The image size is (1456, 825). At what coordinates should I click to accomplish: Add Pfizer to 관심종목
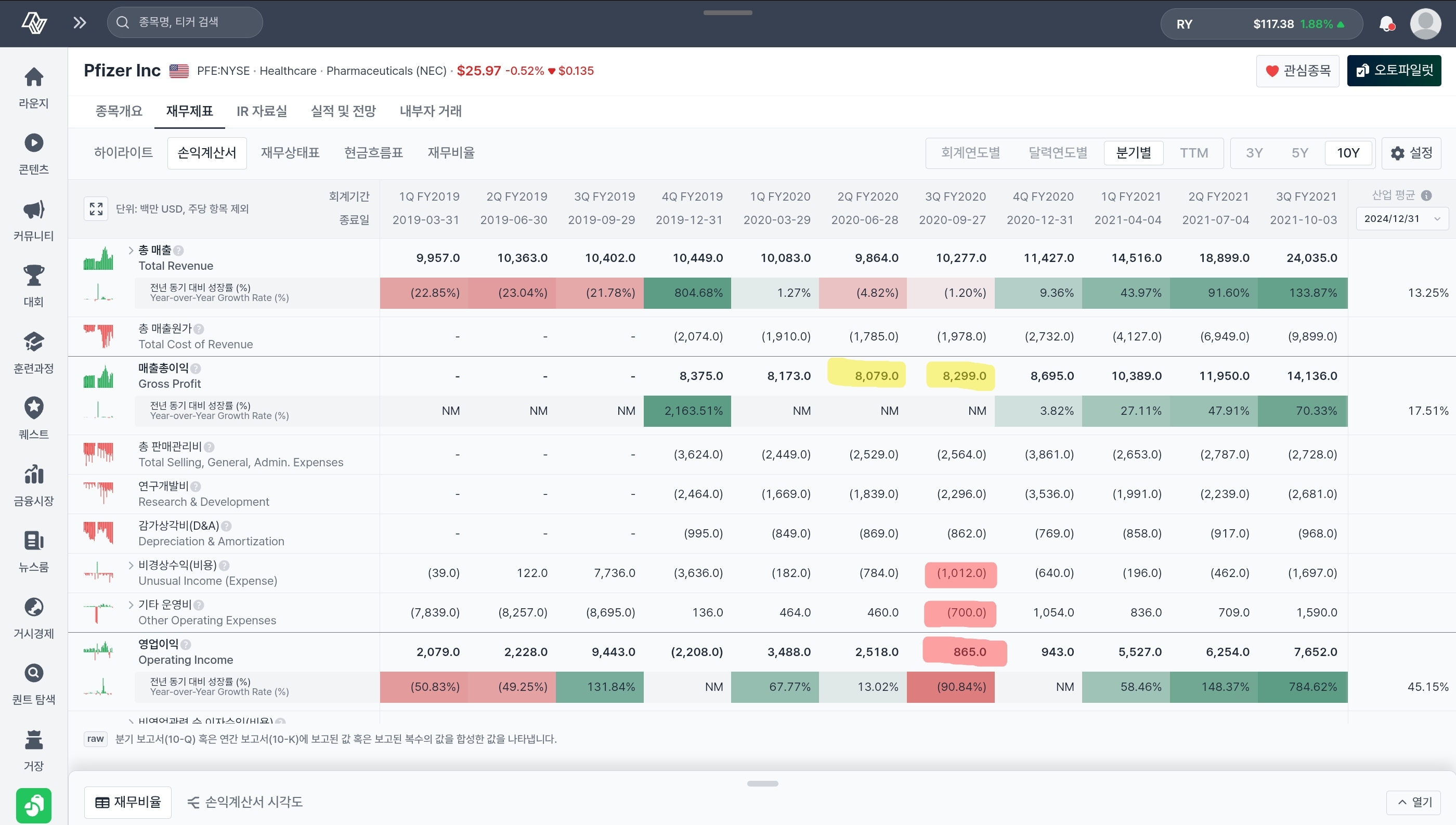point(1297,71)
